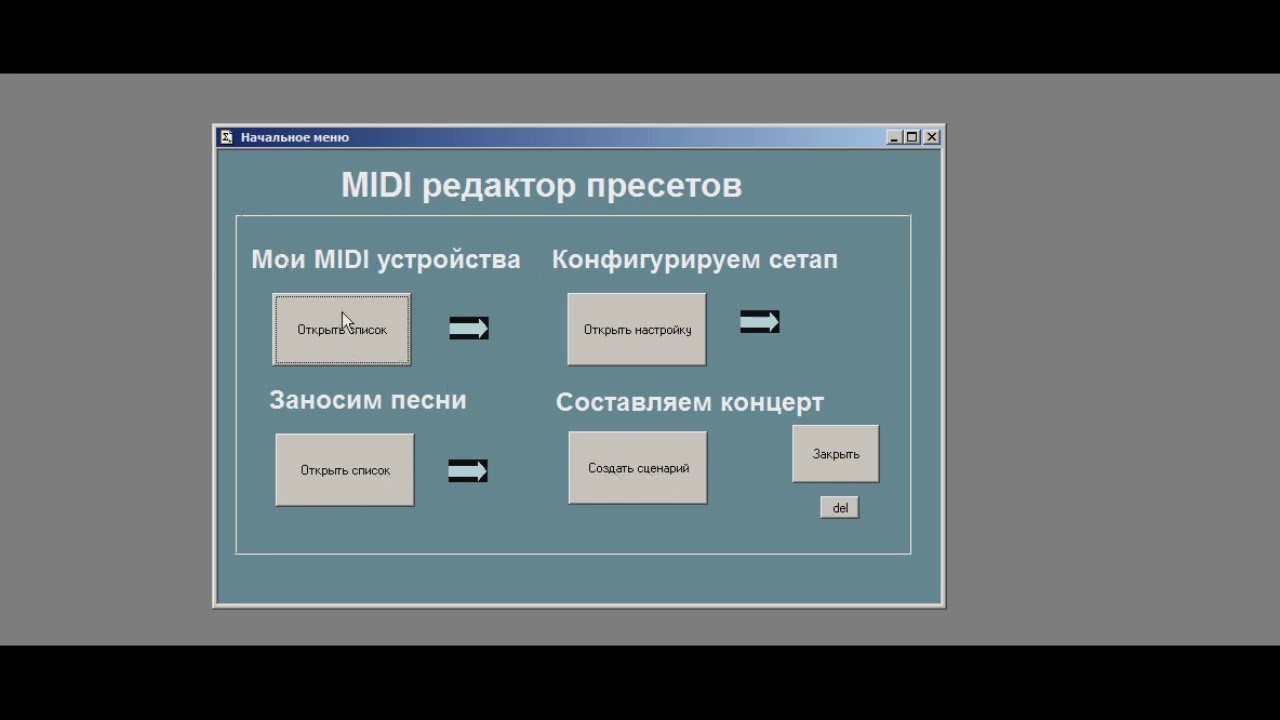1280x720 pixels.
Task: Click the Мои MIDI устройства label
Action: point(386,260)
